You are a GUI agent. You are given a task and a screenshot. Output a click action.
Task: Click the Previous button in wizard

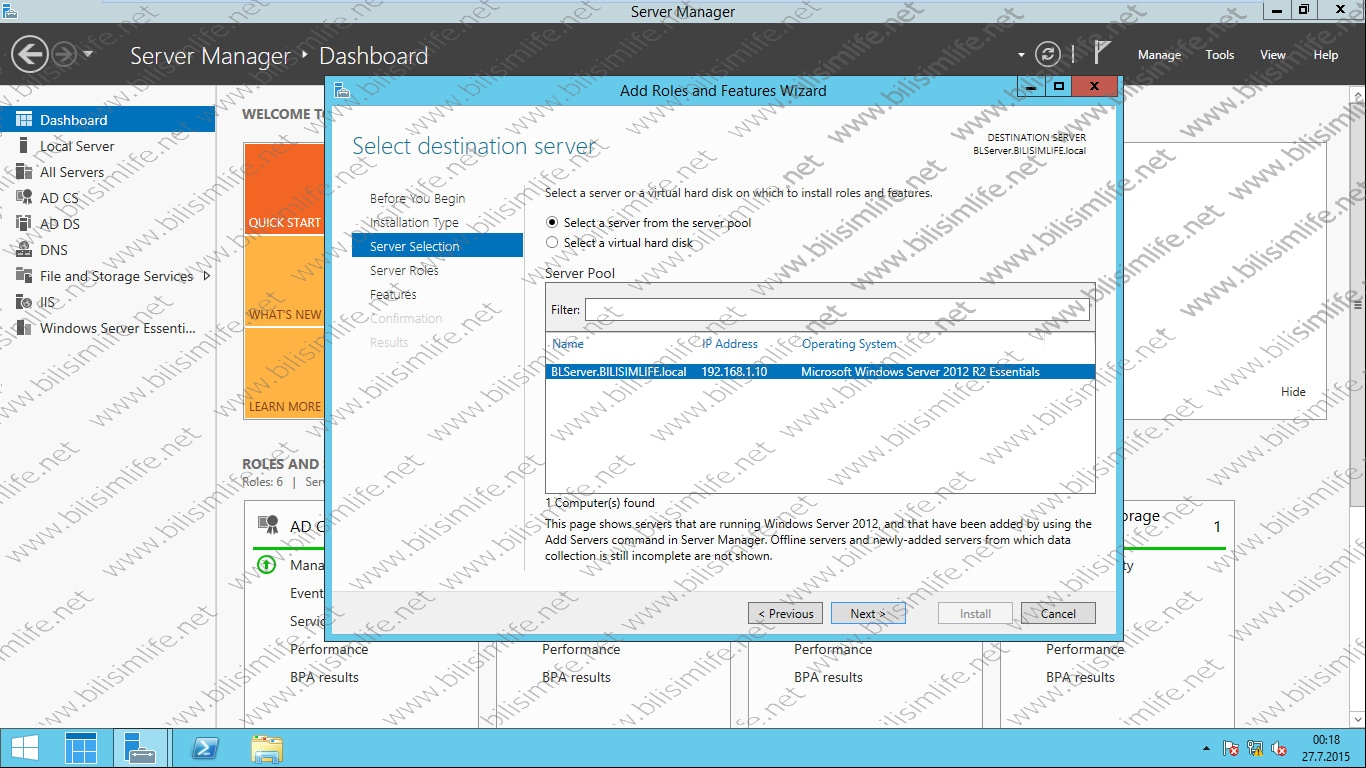point(785,614)
